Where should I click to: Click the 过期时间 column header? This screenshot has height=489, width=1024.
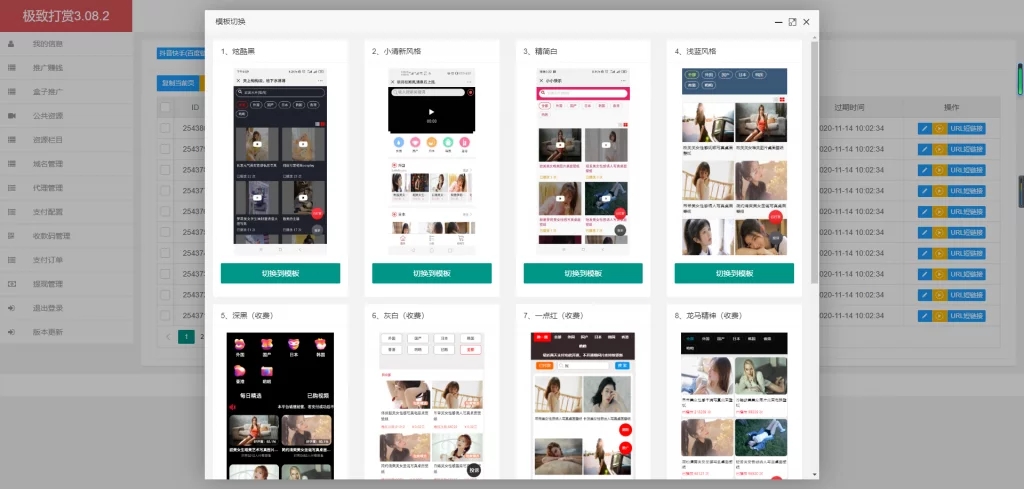click(849, 107)
